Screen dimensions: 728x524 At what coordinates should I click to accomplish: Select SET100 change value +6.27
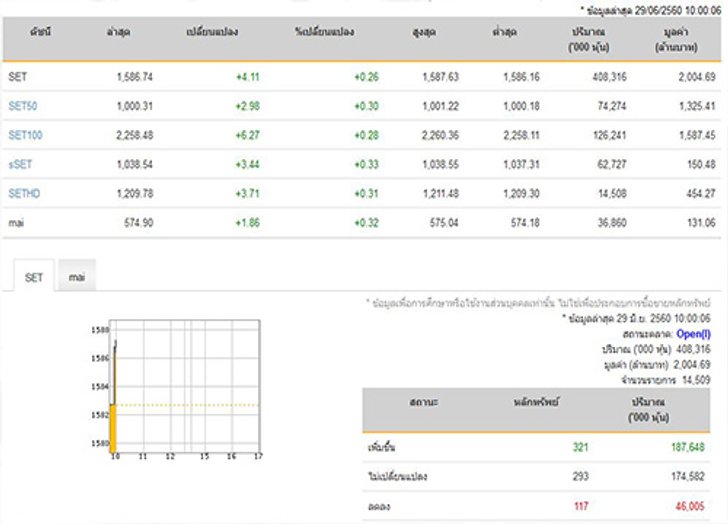point(247,135)
